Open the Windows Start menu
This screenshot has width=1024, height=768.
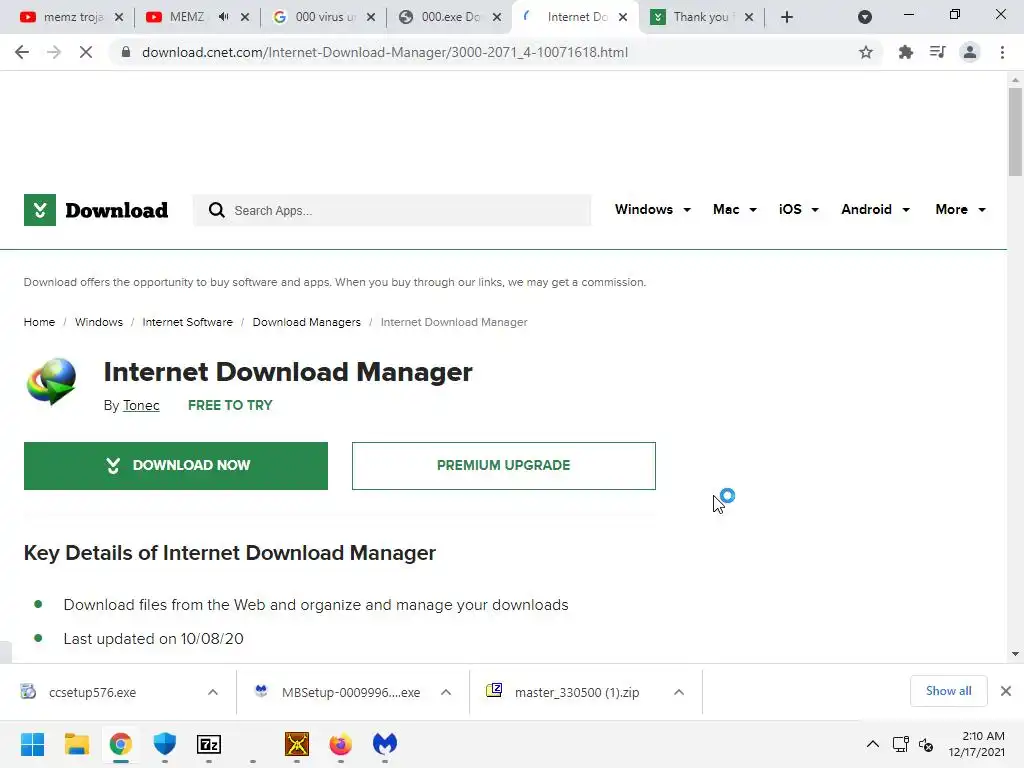pos(32,744)
